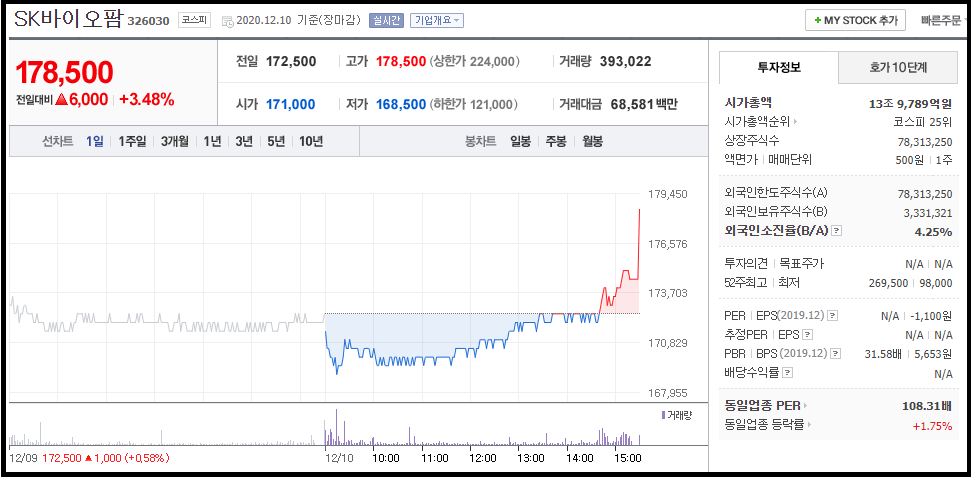This screenshot has width=971, height=477.
Task: Click the arrow next to 동일업종 등락률
Action: 809,425
